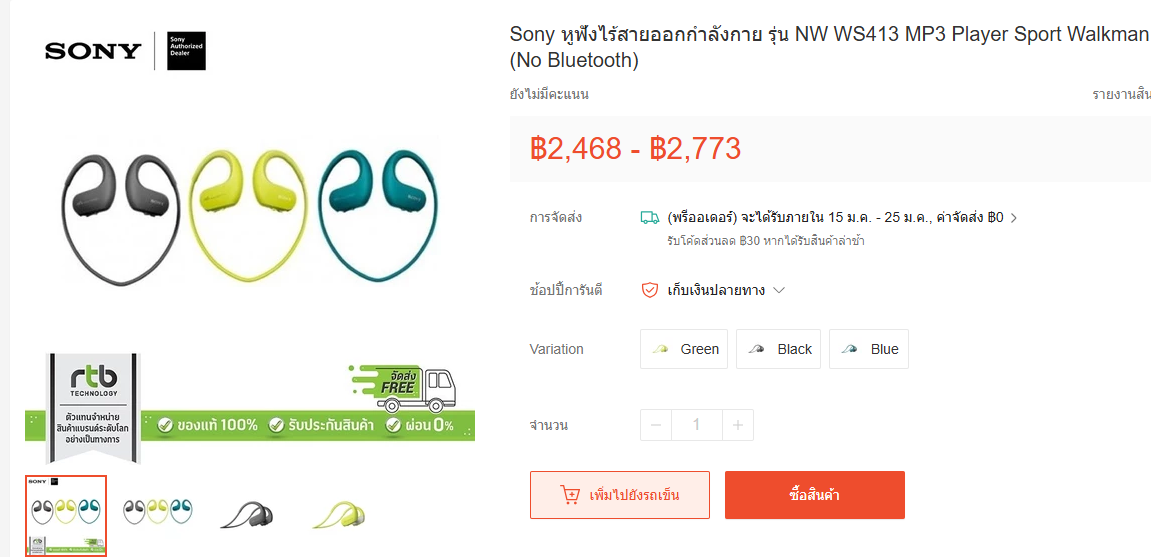Screen dimensions: 1151x557
Task: Click the Sony logo
Action: click(93, 51)
